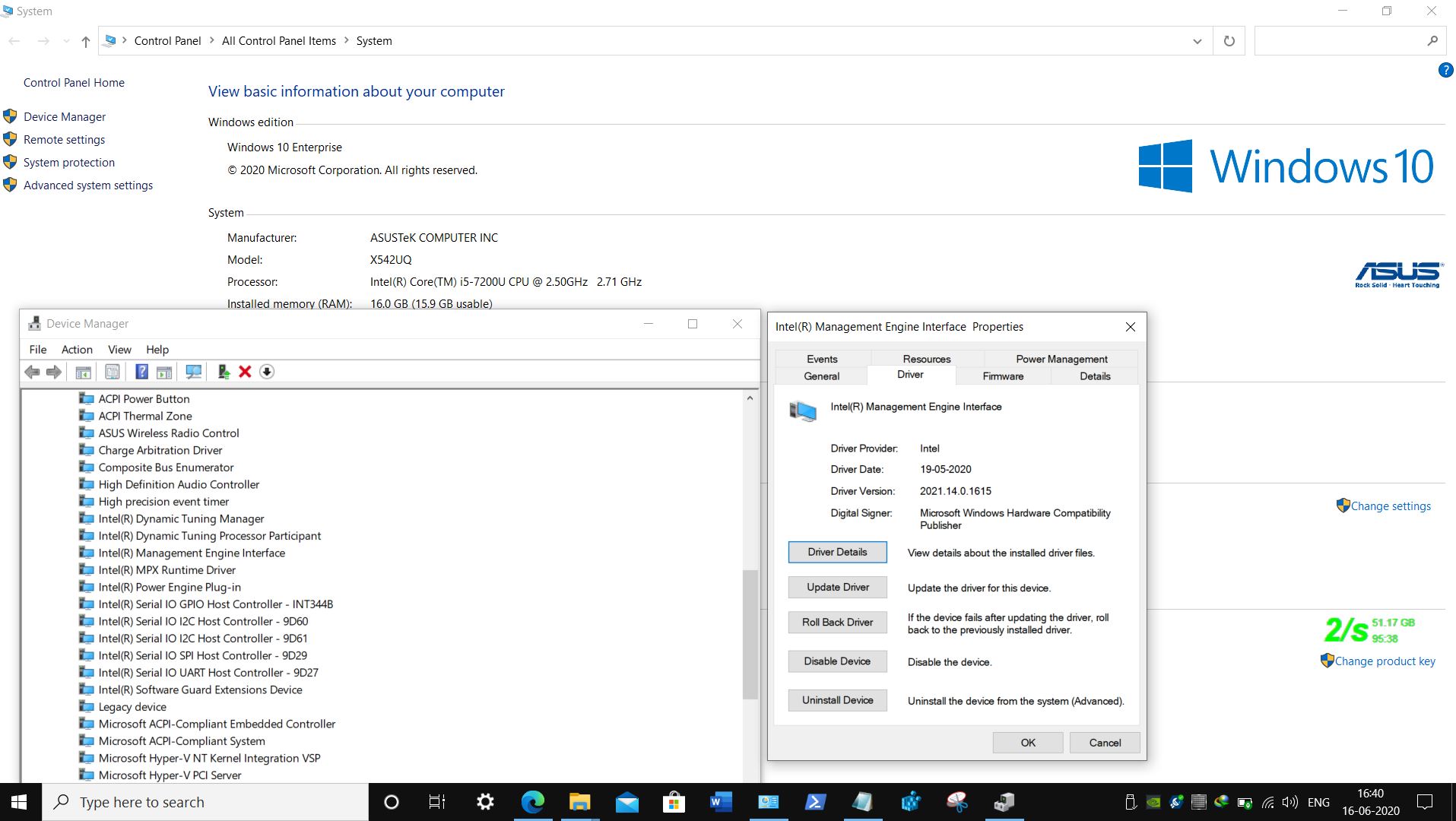Click the Change product key link
Viewport: 1456px width, 821px height.
coord(1385,661)
